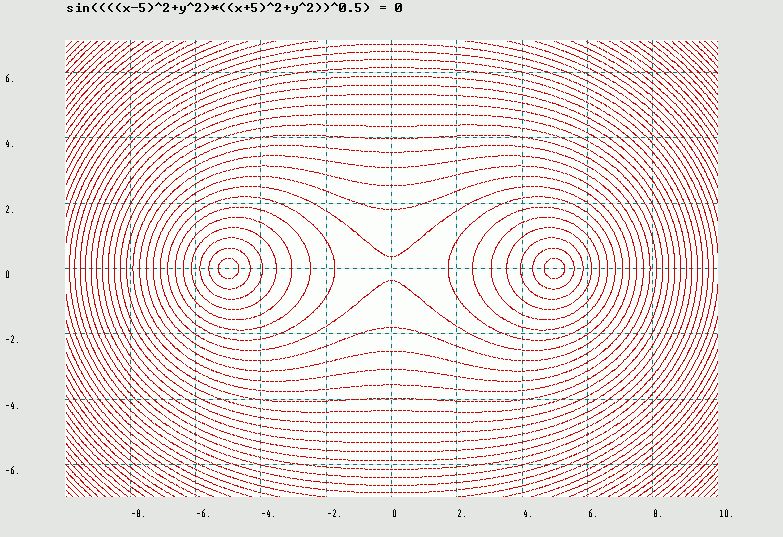This screenshot has width=783, height=537.
Task: Click the center of the left concentric circles
Action: 228,267
